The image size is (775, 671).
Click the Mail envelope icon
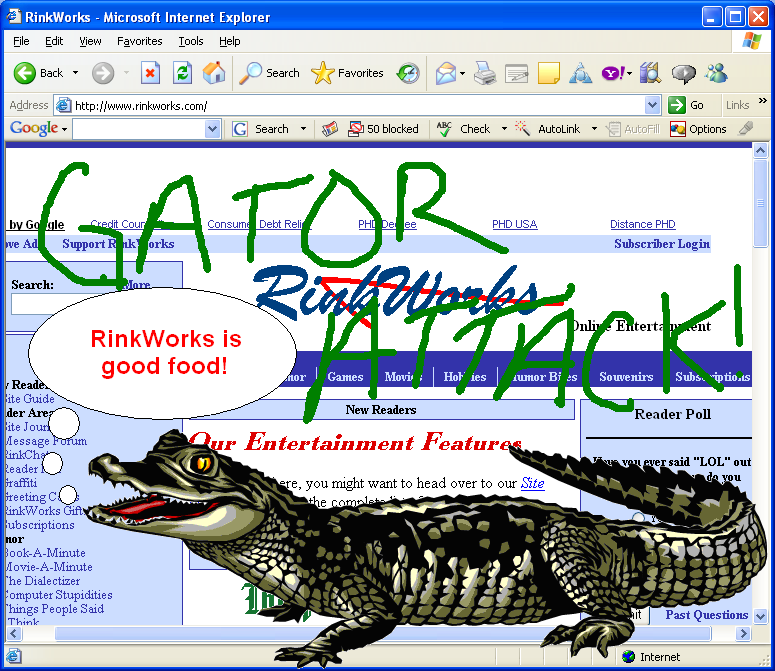point(446,74)
